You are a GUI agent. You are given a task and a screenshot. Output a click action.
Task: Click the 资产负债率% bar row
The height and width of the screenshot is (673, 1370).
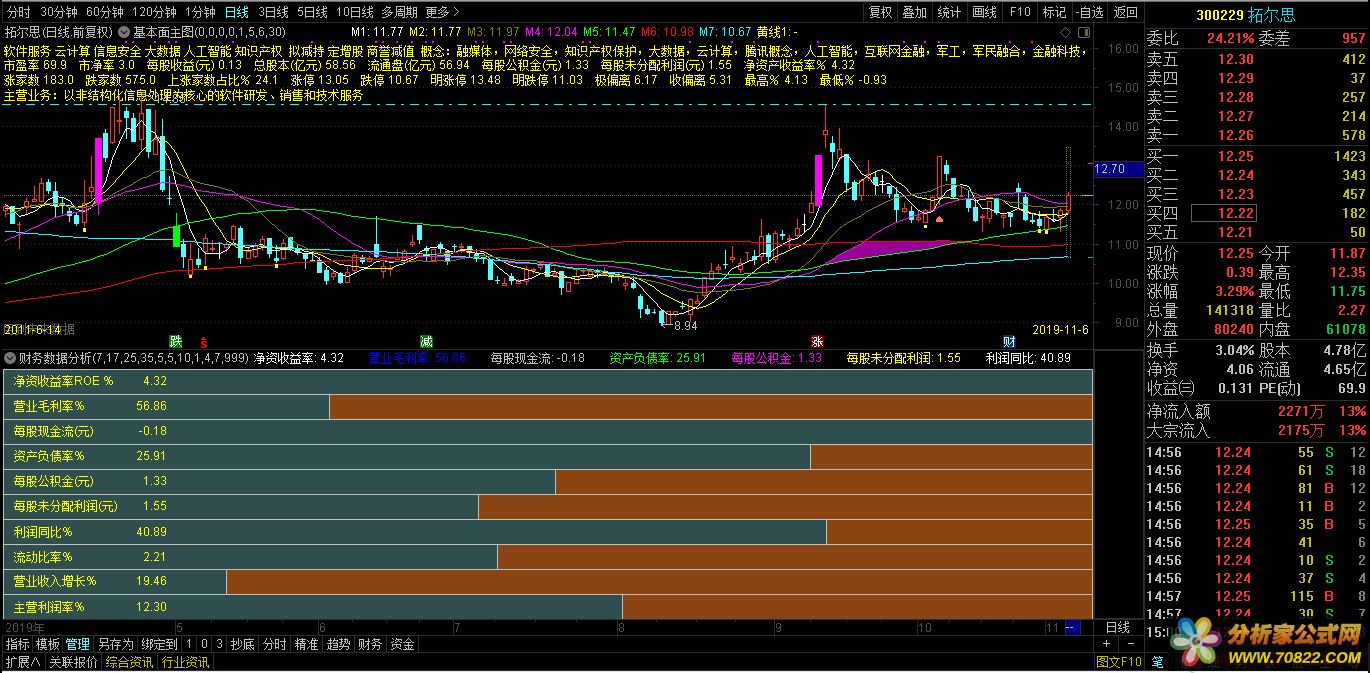(x=548, y=456)
